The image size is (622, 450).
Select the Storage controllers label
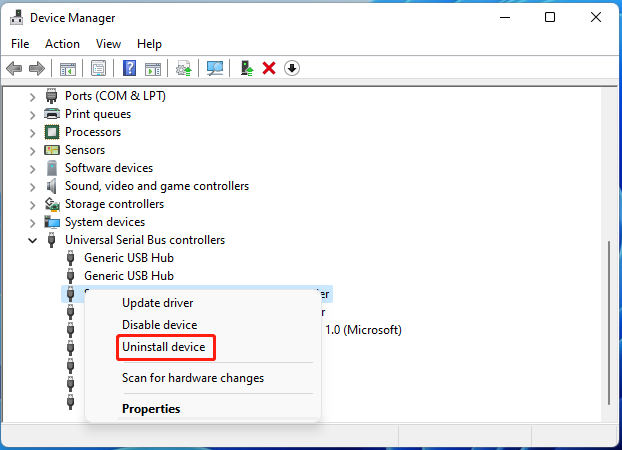coord(114,204)
